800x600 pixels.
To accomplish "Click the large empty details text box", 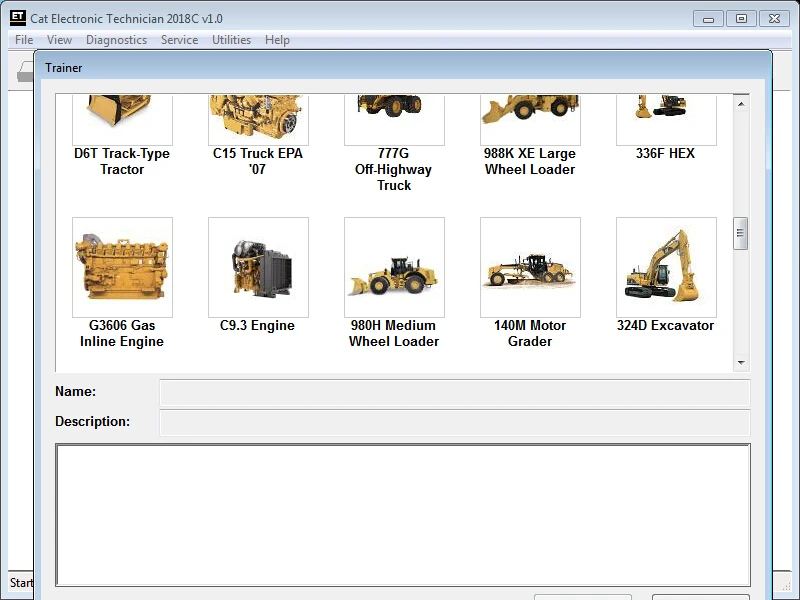I will (x=403, y=515).
